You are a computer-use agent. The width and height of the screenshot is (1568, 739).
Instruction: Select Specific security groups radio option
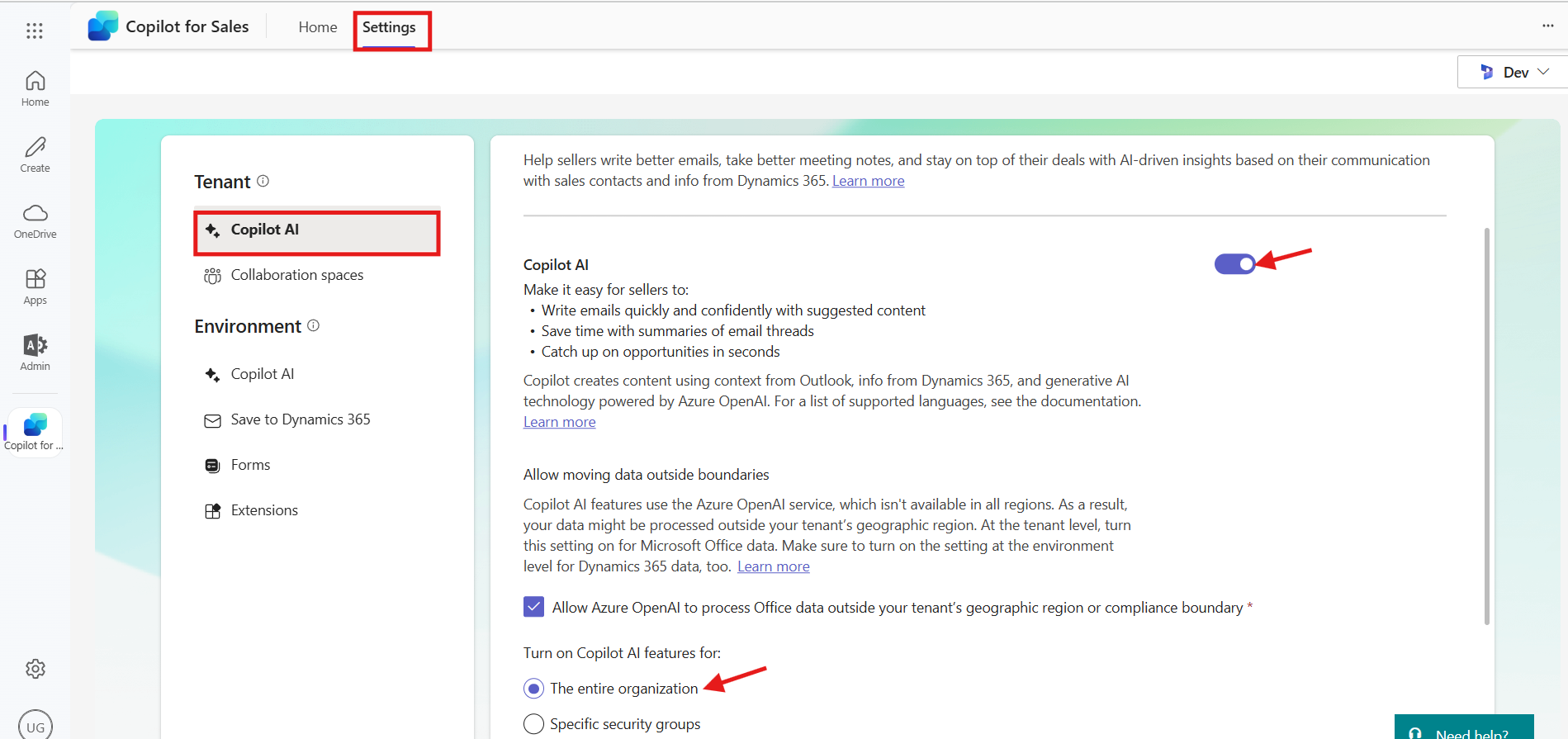click(533, 724)
